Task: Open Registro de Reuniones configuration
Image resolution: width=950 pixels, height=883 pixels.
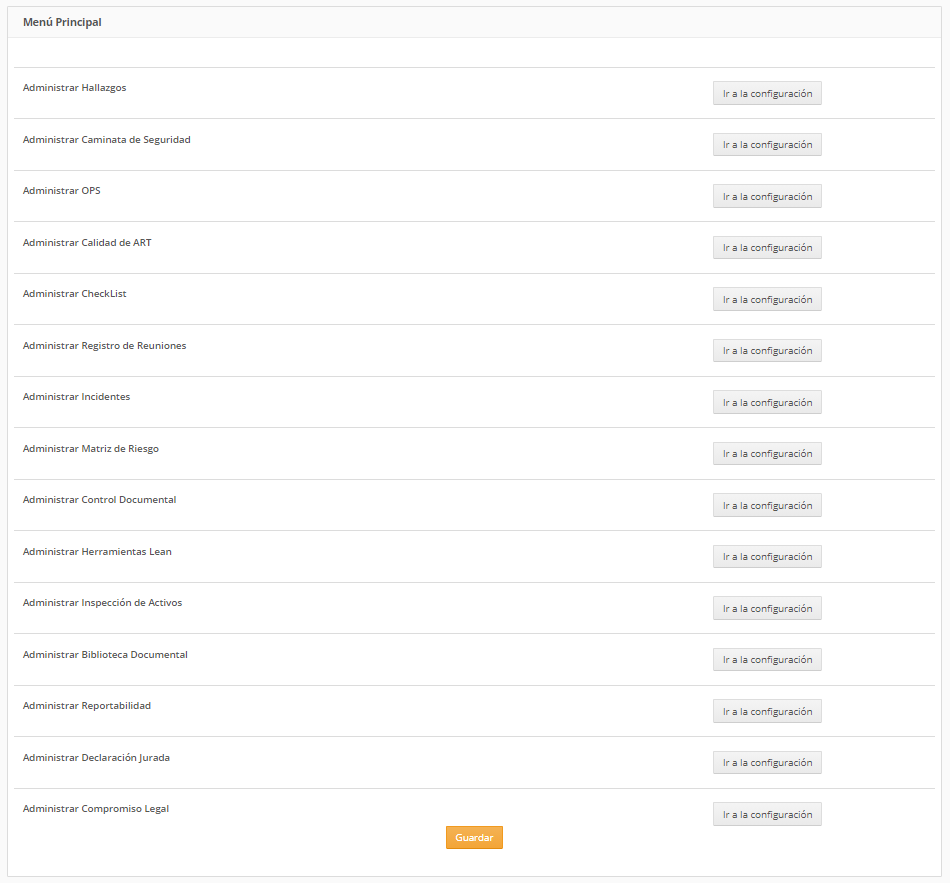Action: pyautogui.click(x=767, y=350)
